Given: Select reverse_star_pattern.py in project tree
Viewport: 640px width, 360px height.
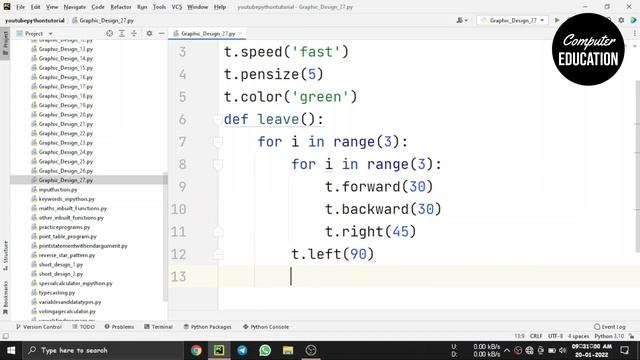Looking at the screenshot, I should (x=67, y=255).
